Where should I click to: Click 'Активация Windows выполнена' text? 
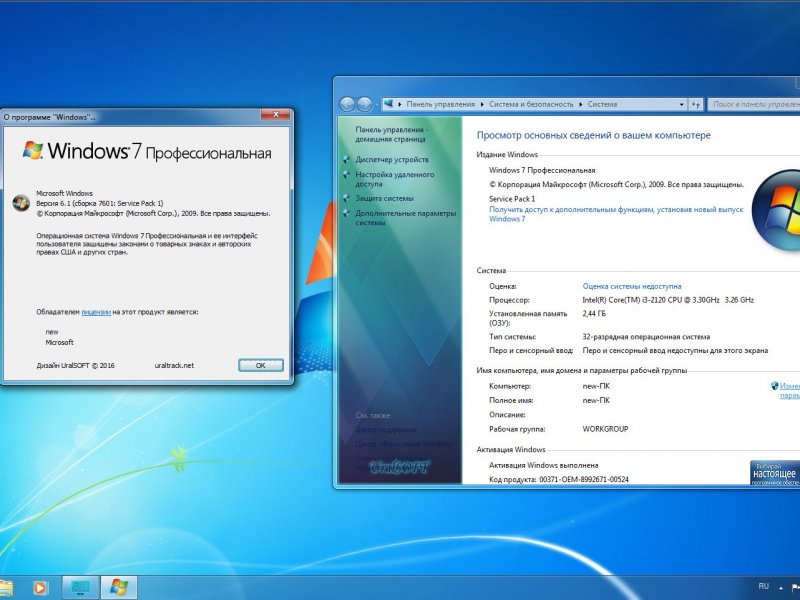pyautogui.click(x=543, y=465)
